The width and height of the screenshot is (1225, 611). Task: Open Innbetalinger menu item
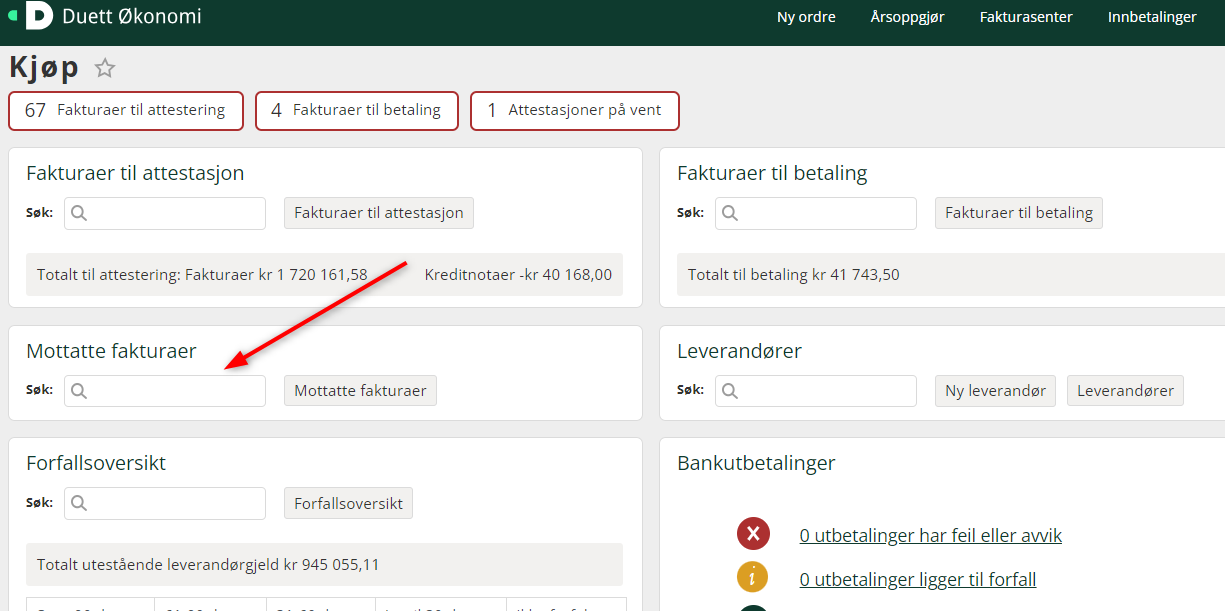pyautogui.click(x=1152, y=16)
